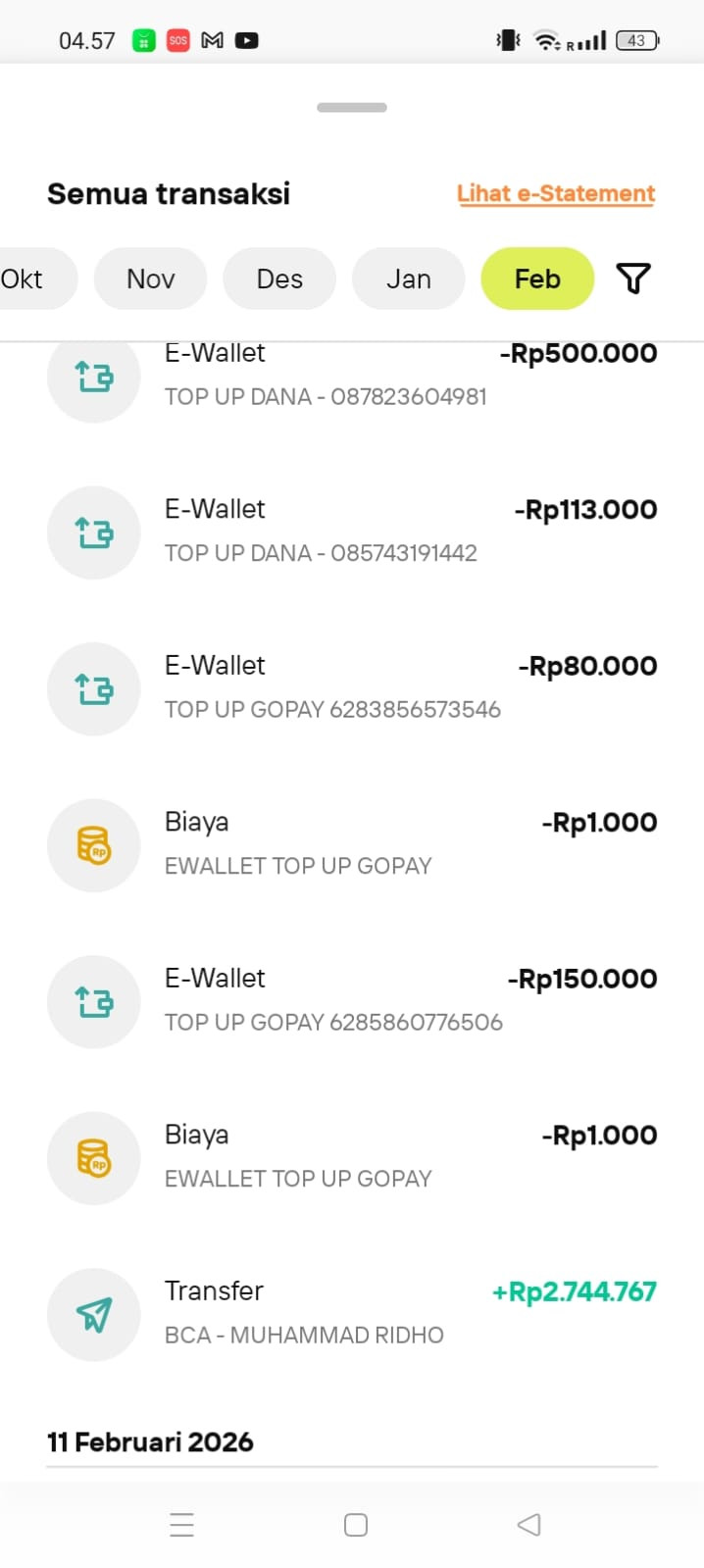Image resolution: width=704 pixels, height=1568 pixels.
Task: Tap e-wallet icon for DANA 087823604981 top up
Action: (x=94, y=377)
